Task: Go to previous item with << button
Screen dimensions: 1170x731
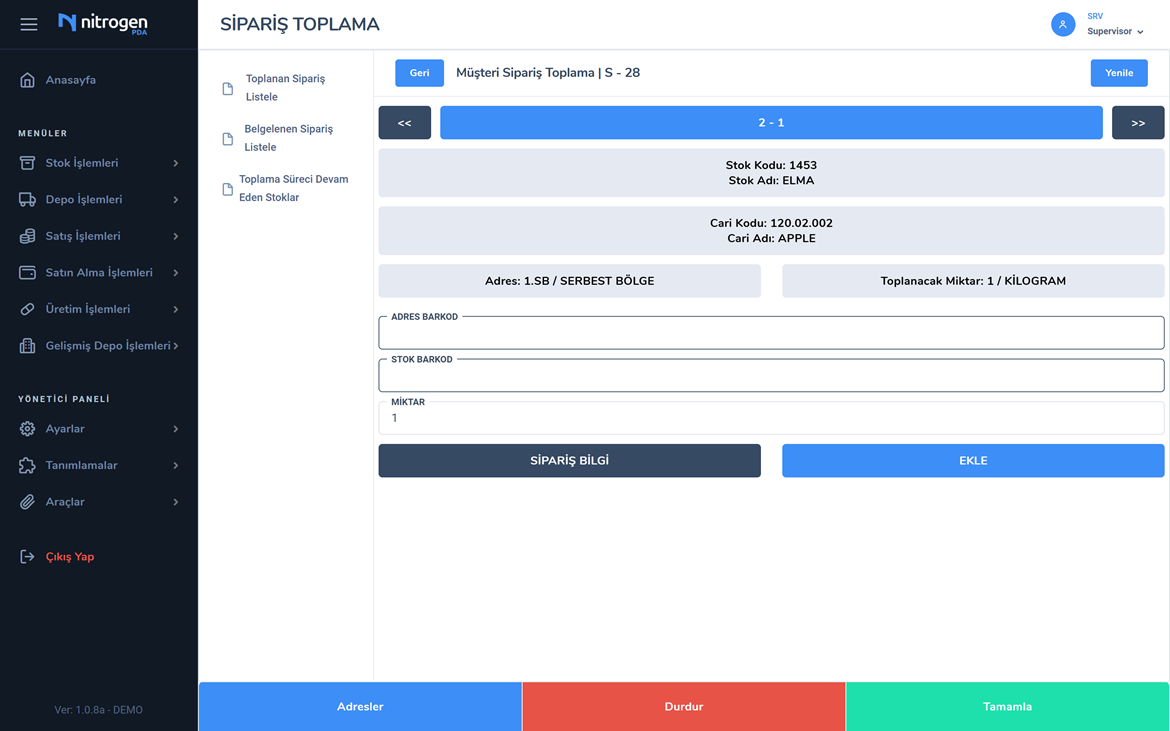Action: 404,122
